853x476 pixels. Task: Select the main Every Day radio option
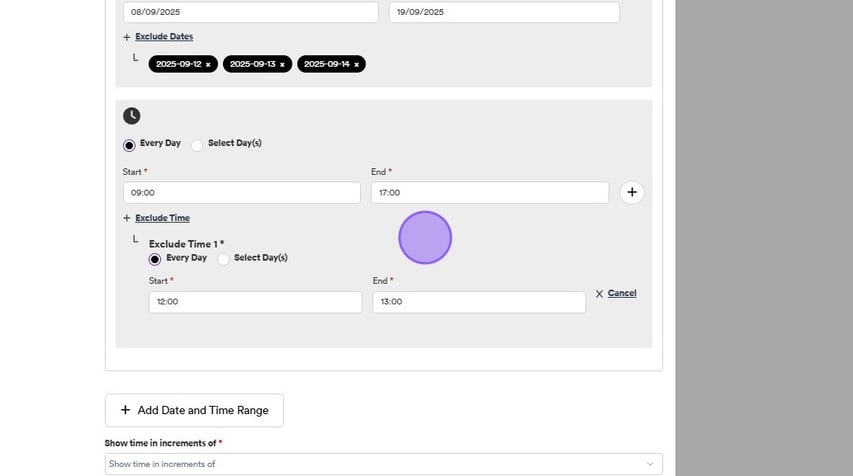[129, 145]
